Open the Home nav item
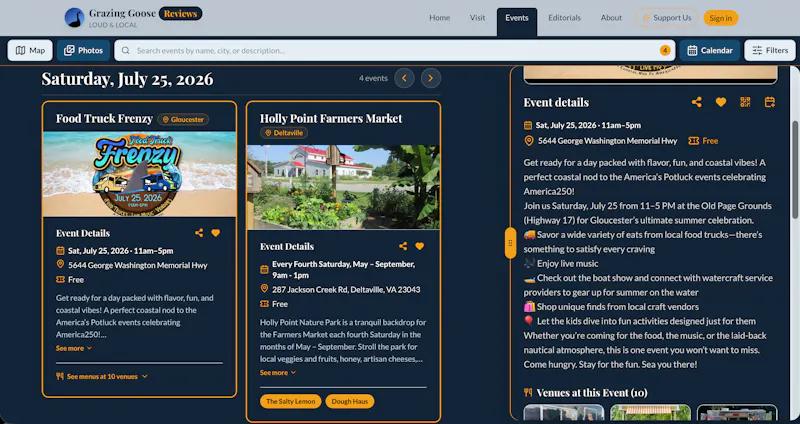 tap(439, 18)
